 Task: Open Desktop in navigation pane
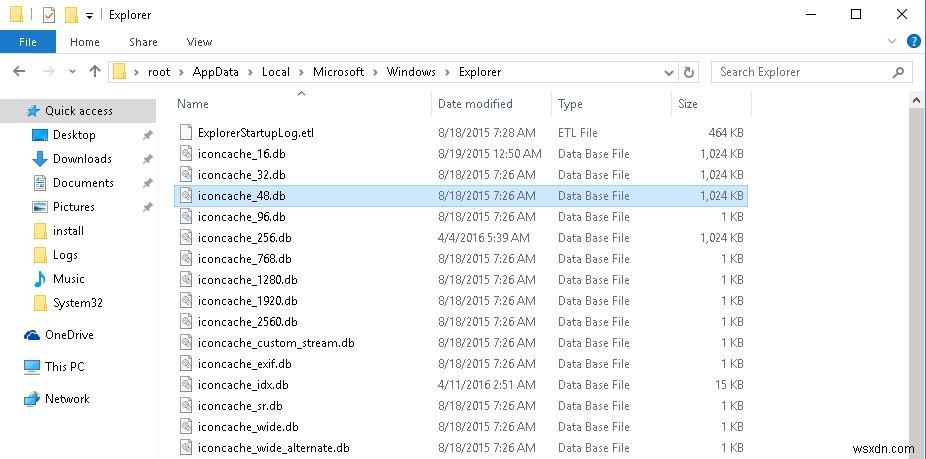[x=74, y=135]
